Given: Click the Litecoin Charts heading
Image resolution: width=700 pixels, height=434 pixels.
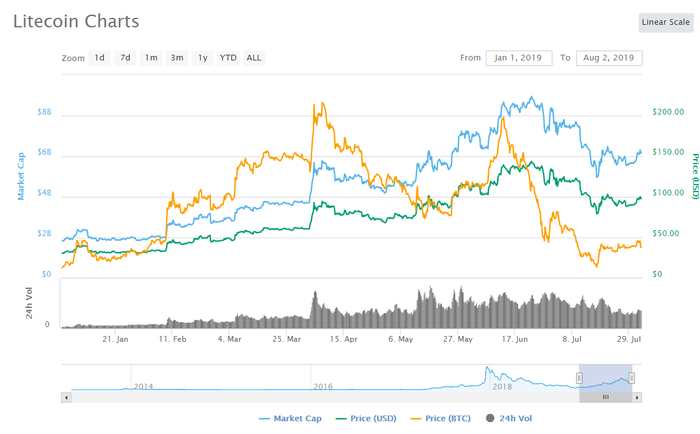Looking at the screenshot, I should click(76, 21).
